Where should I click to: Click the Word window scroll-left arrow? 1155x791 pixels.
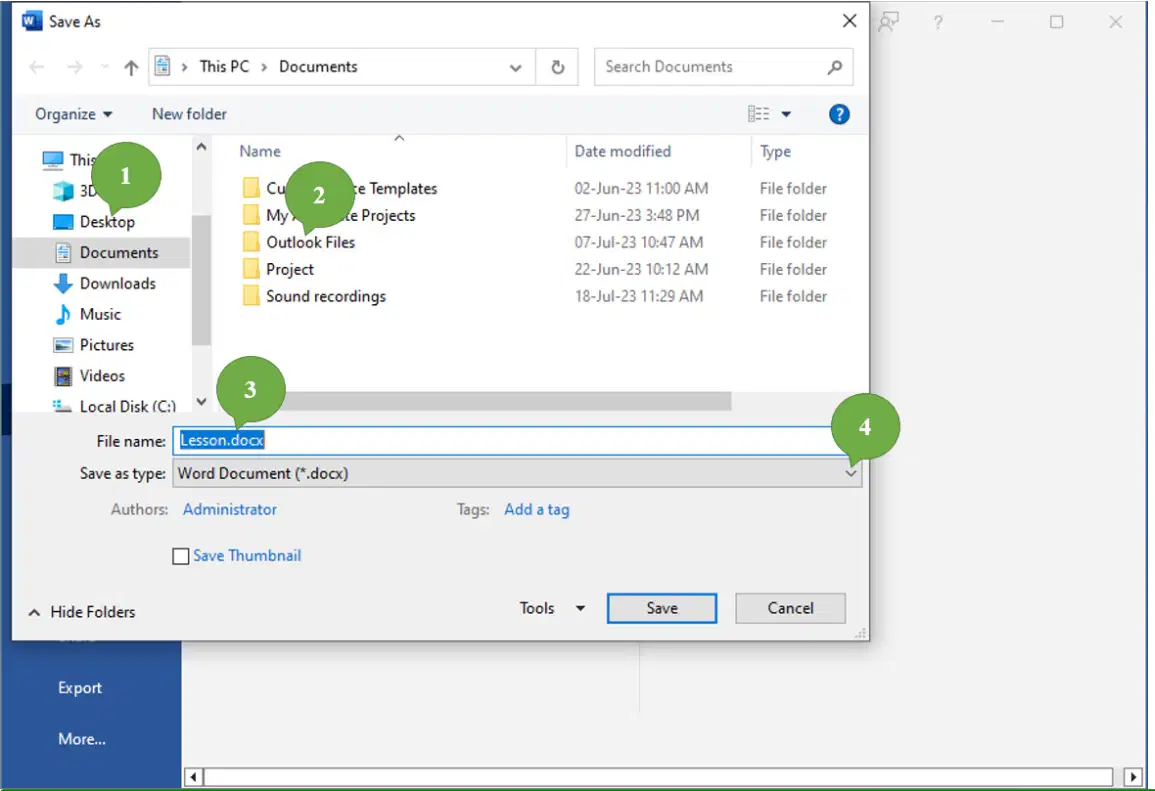[193, 777]
